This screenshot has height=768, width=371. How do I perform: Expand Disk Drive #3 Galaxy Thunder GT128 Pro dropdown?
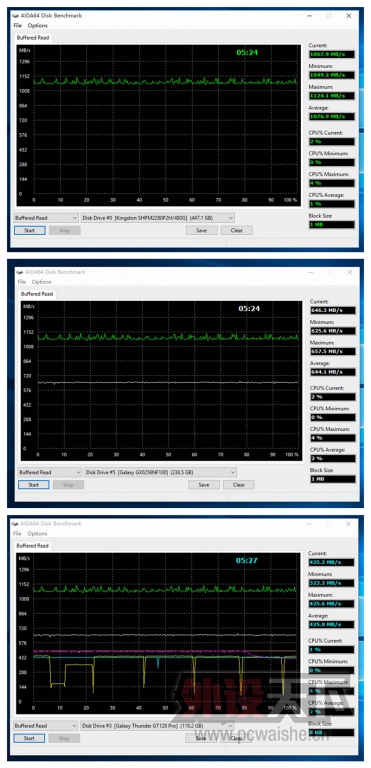[x=158, y=725]
